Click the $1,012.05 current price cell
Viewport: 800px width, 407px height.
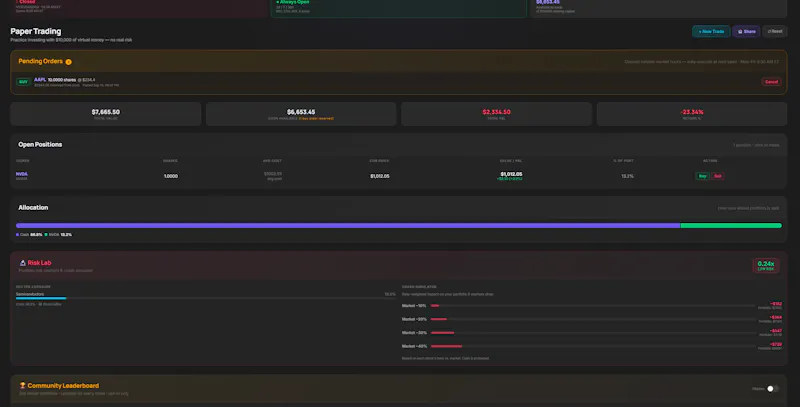[x=380, y=176]
